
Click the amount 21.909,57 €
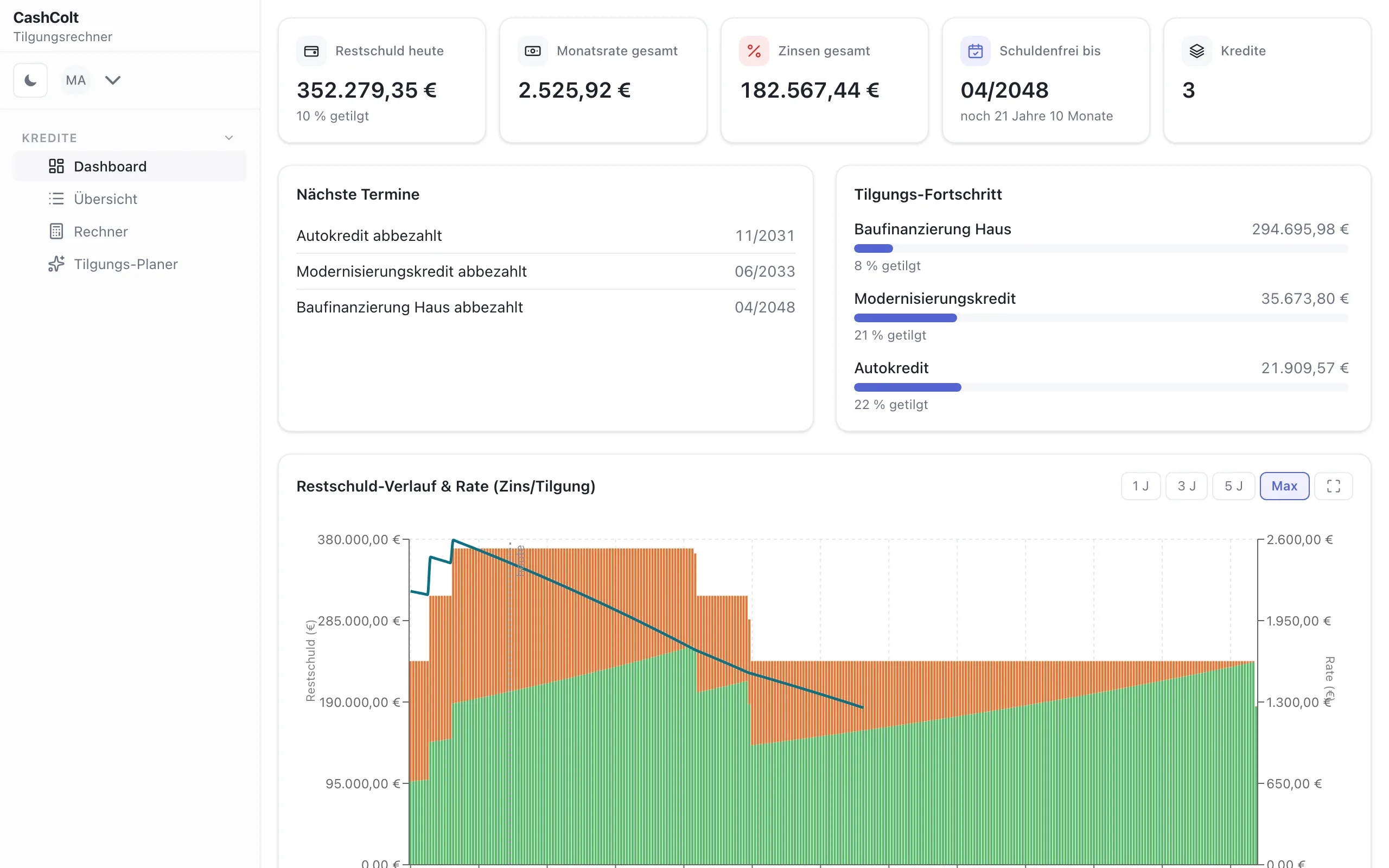1304,368
